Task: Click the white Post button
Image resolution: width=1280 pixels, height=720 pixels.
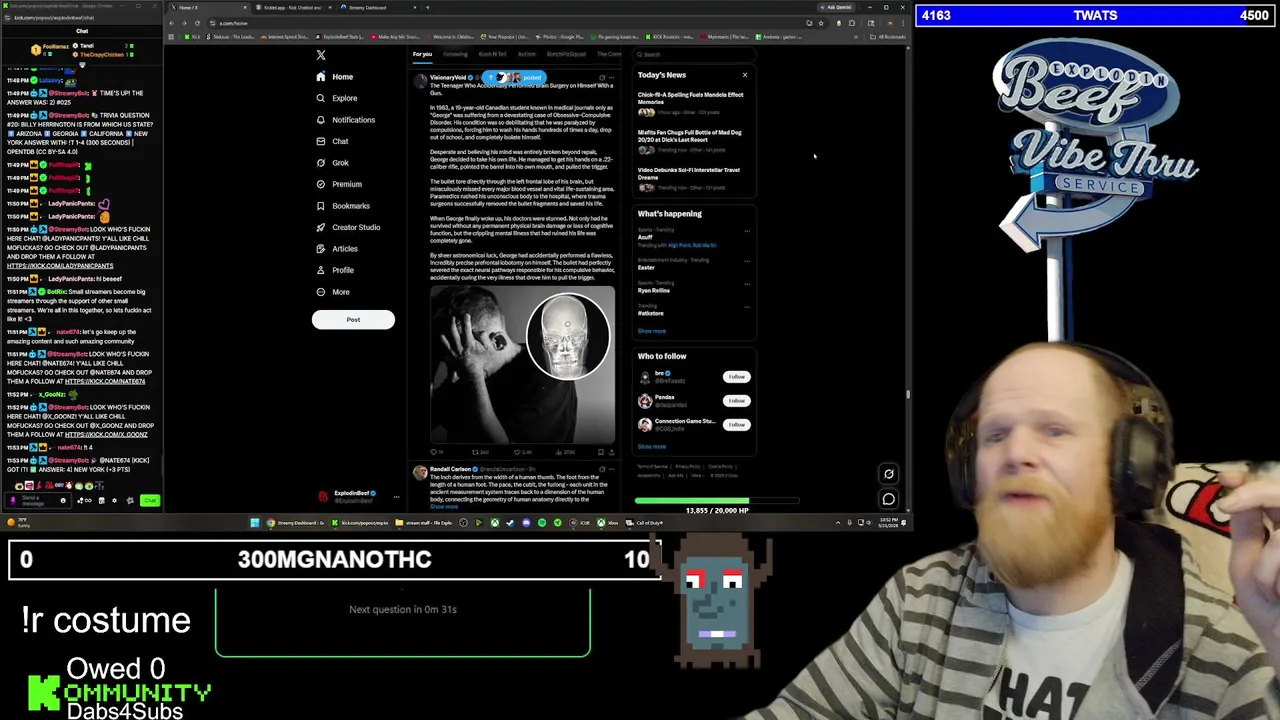Action: click(353, 319)
